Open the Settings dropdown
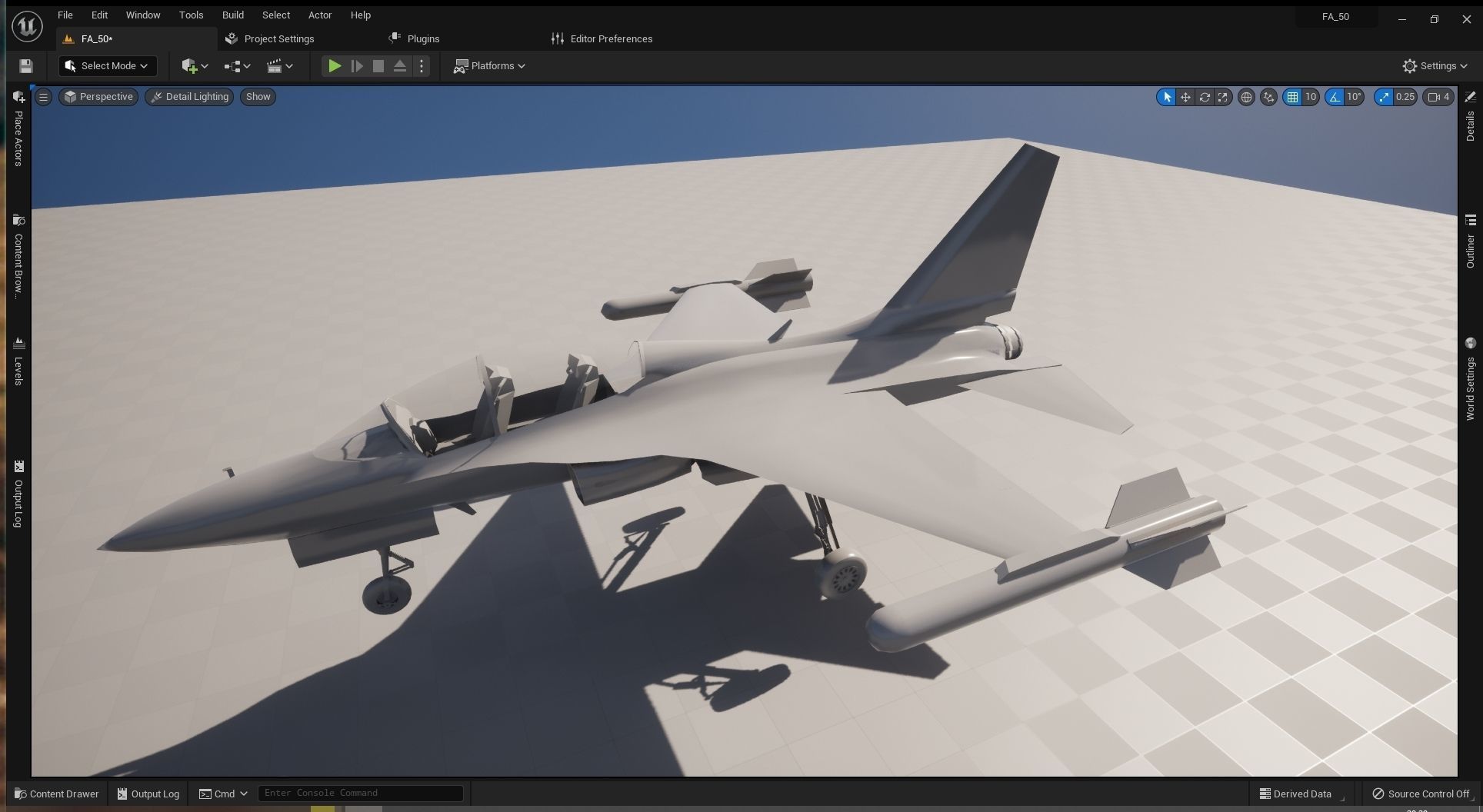Image resolution: width=1483 pixels, height=812 pixels. [1435, 66]
